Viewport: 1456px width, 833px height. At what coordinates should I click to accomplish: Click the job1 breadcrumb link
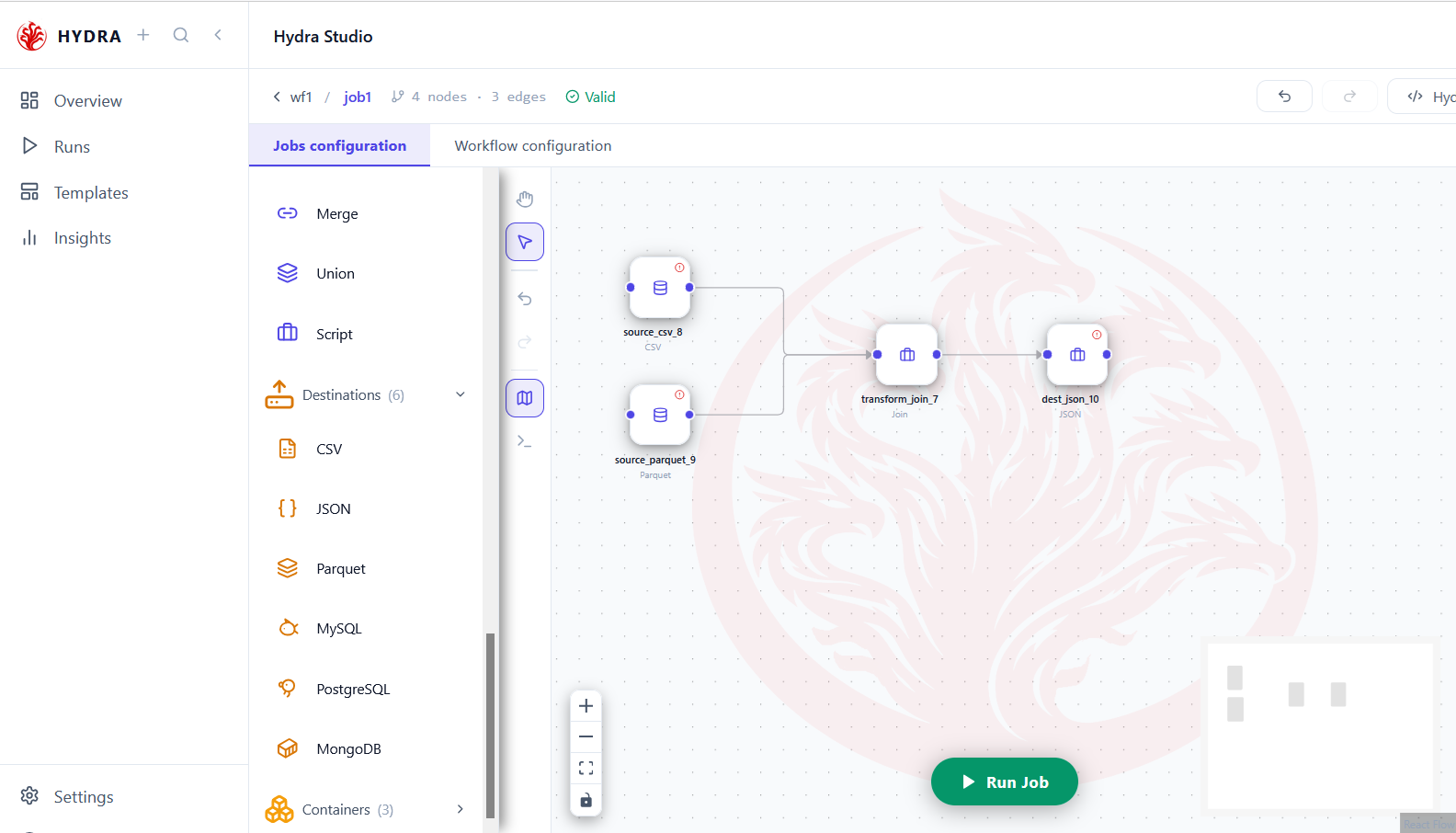point(358,97)
